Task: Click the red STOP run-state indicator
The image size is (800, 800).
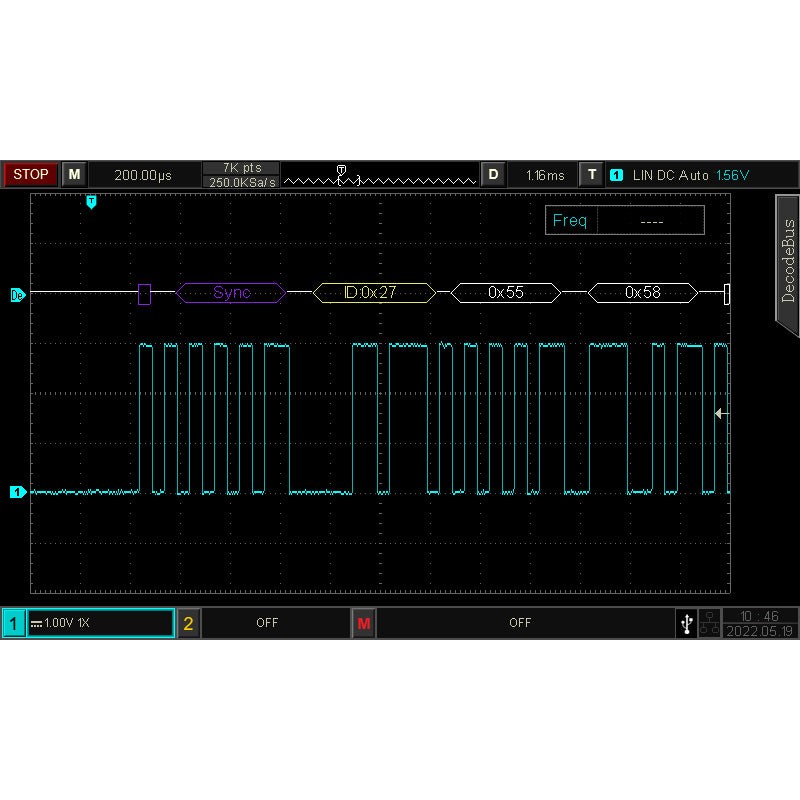Action: coord(30,174)
